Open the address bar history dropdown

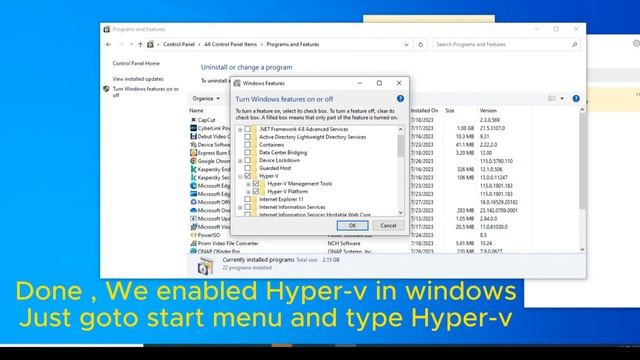pyautogui.click(x=406, y=44)
